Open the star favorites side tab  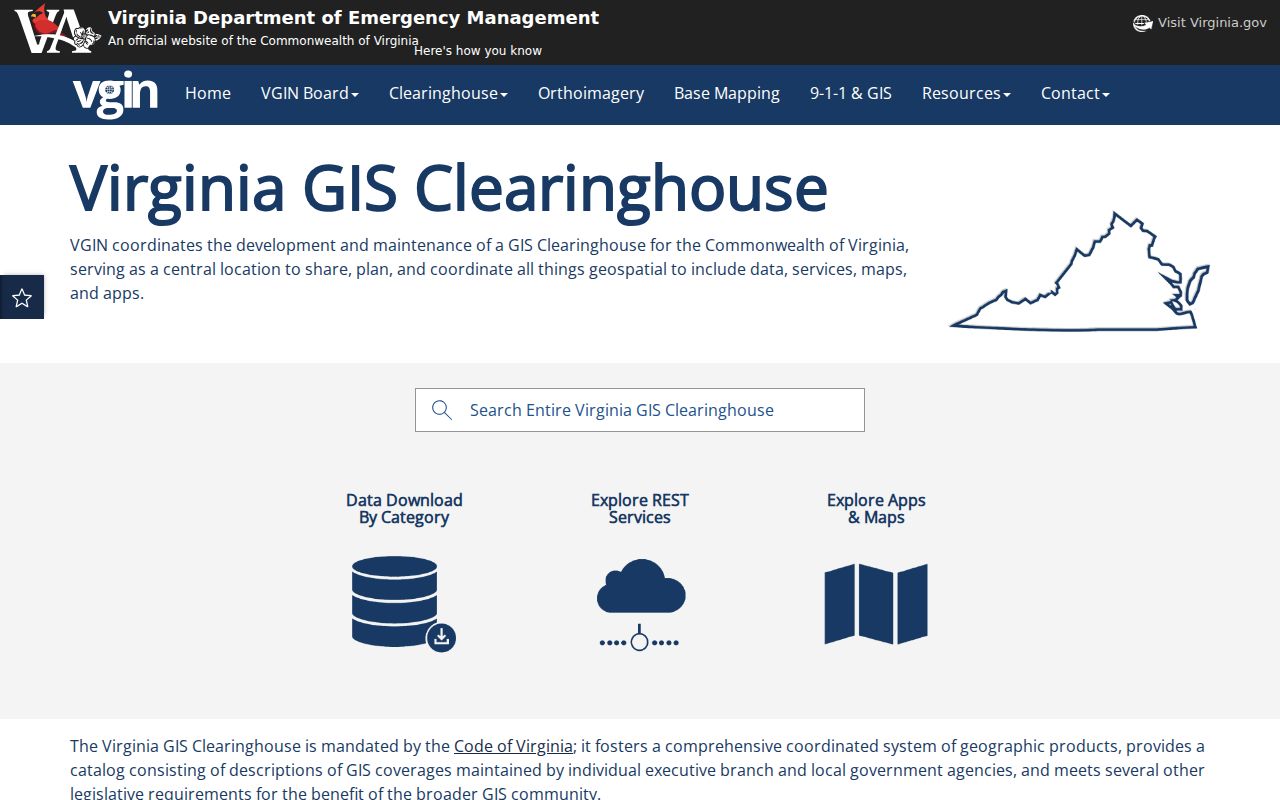(x=22, y=297)
